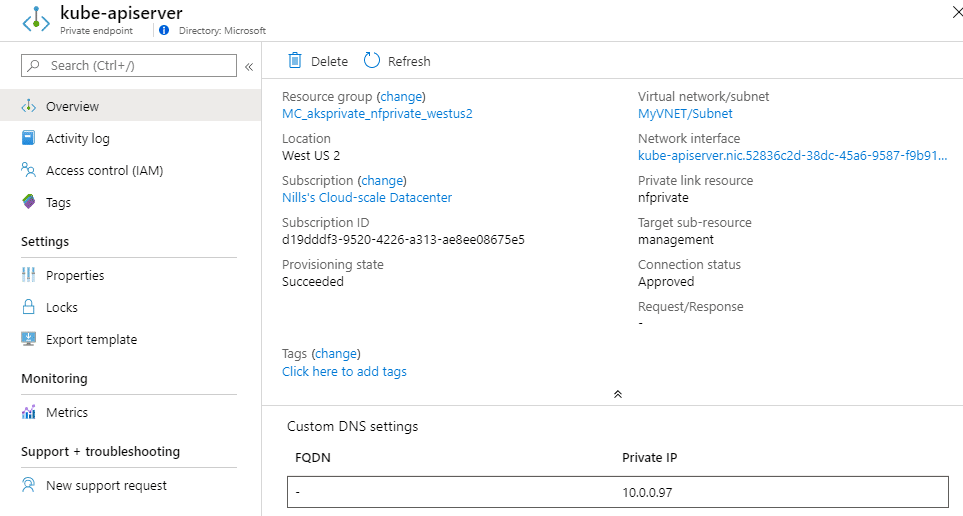
Task: Change the resource group
Action: pyautogui.click(x=401, y=96)
